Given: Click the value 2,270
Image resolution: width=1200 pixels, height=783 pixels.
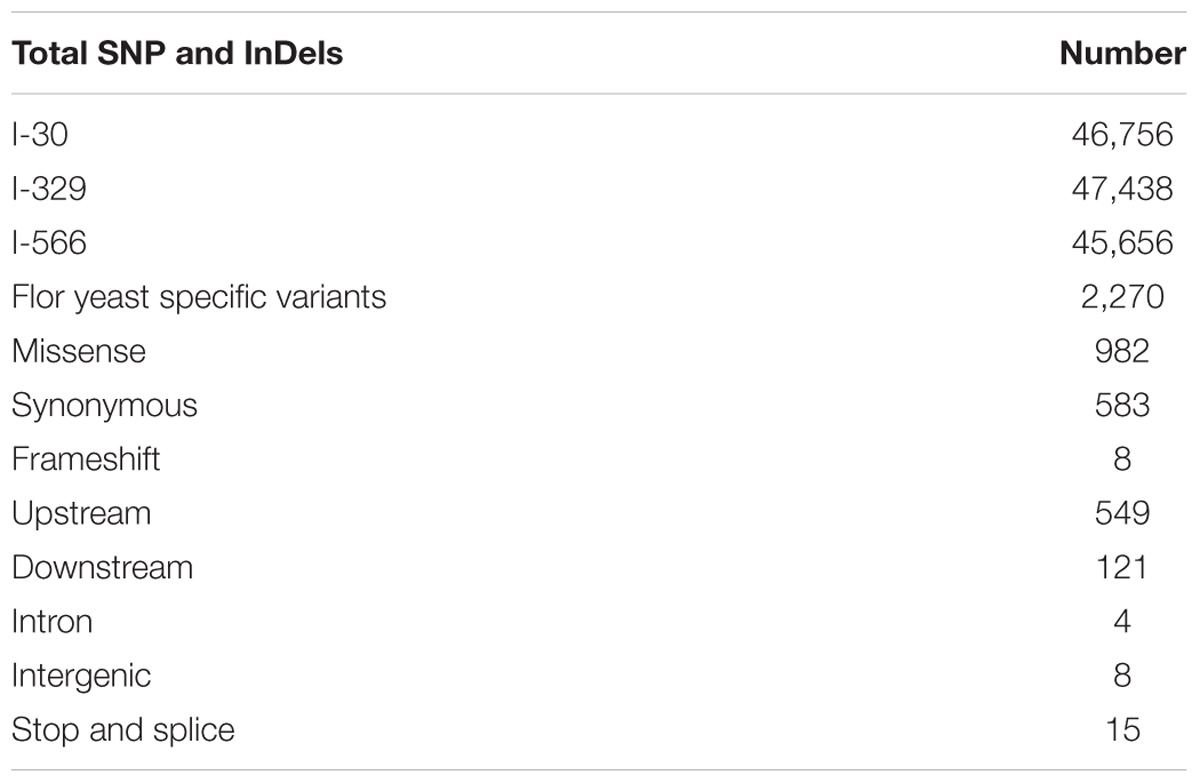Looking at the screenshot, I should pyautogui.click(x=1122, y=297).
